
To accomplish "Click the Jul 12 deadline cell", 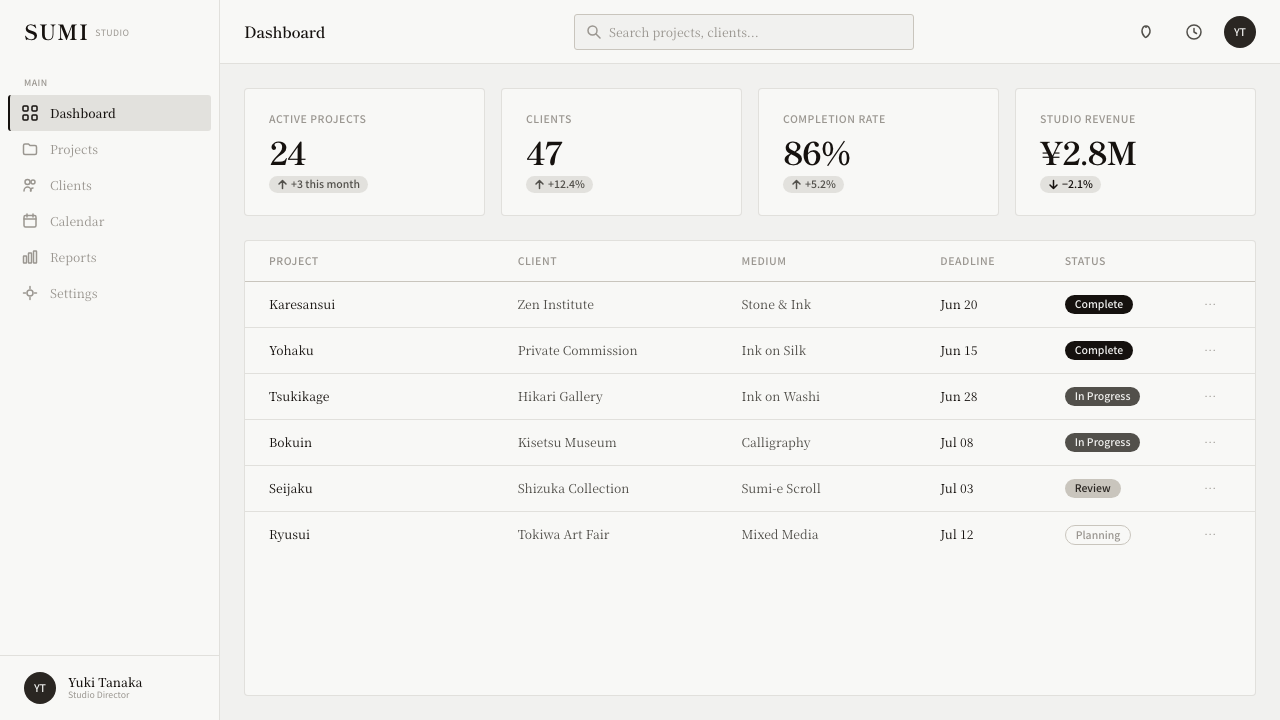I will click(x=956, y=534).
